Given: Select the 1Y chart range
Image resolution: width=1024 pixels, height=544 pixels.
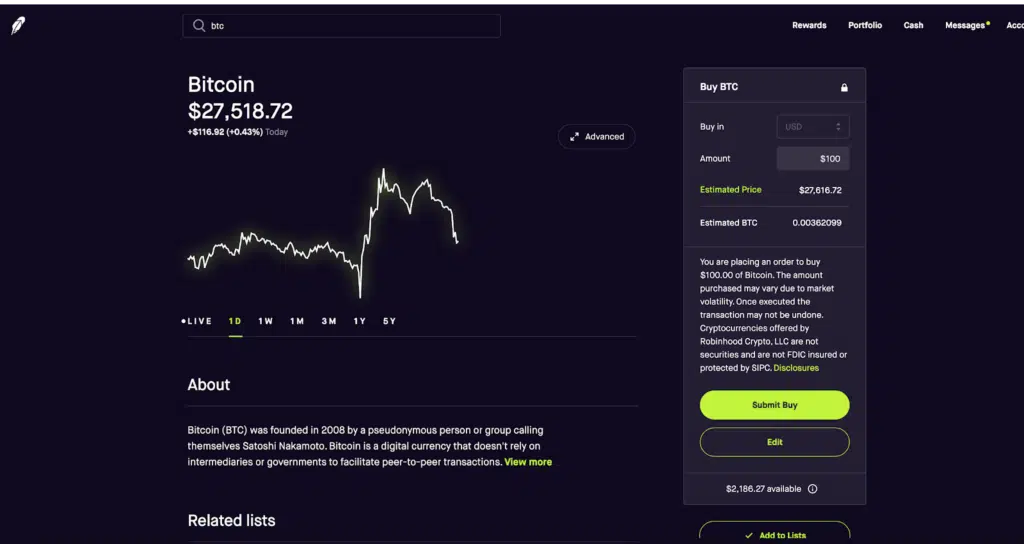Looking at the screenshot, I should 360,321.
